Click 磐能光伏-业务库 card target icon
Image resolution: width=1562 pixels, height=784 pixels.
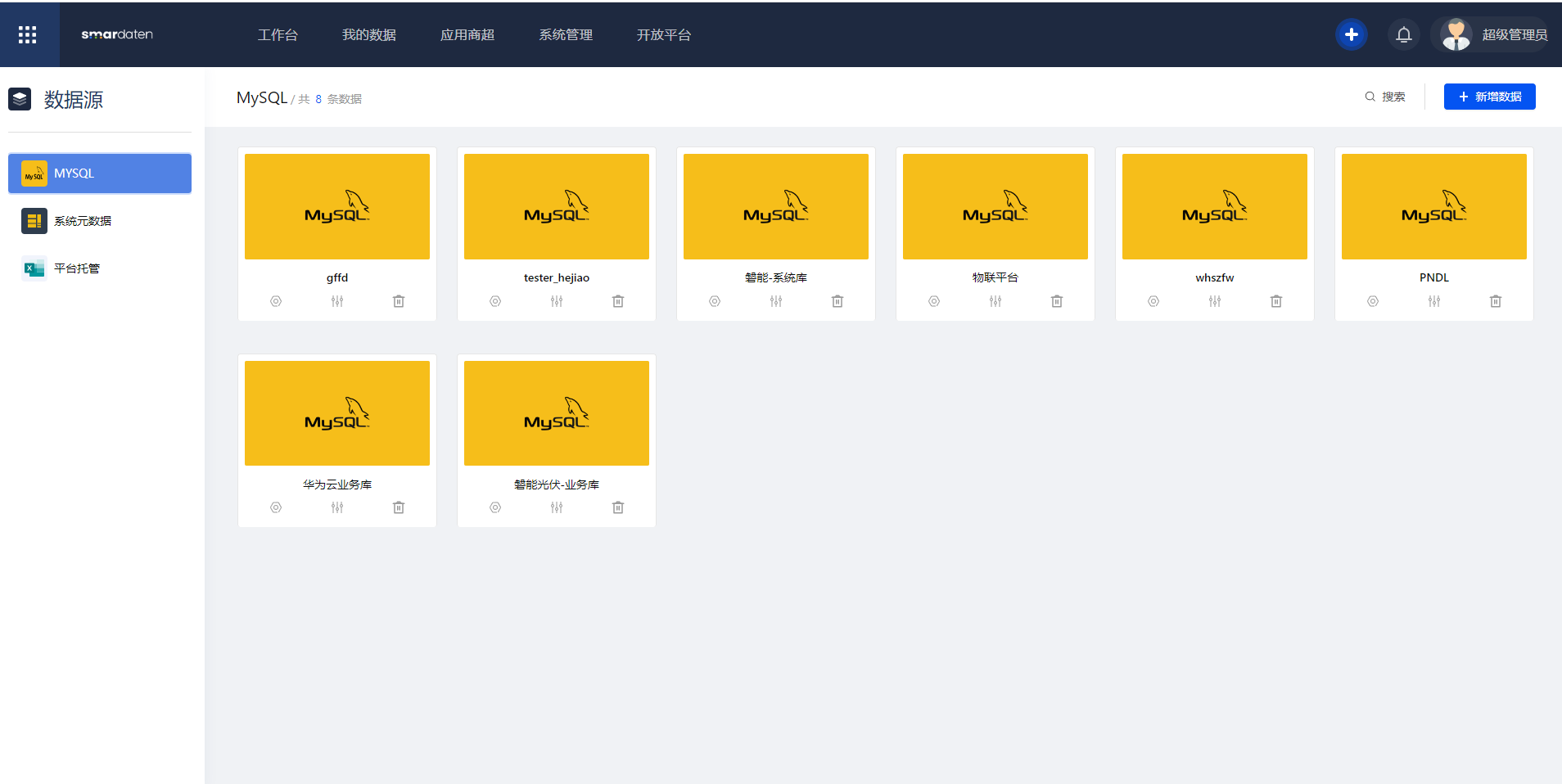(495, 507)
